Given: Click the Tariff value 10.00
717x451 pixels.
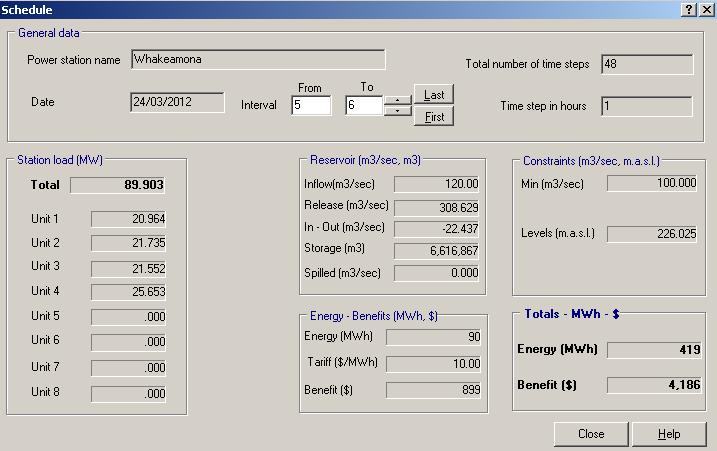Looking at the screenshot, I should (x=433, y=364).
